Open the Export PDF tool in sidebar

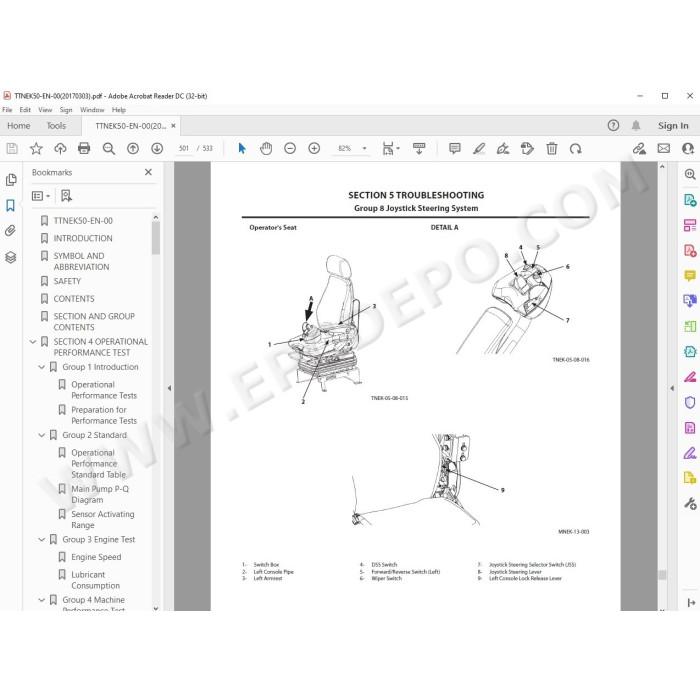(690, 200)
